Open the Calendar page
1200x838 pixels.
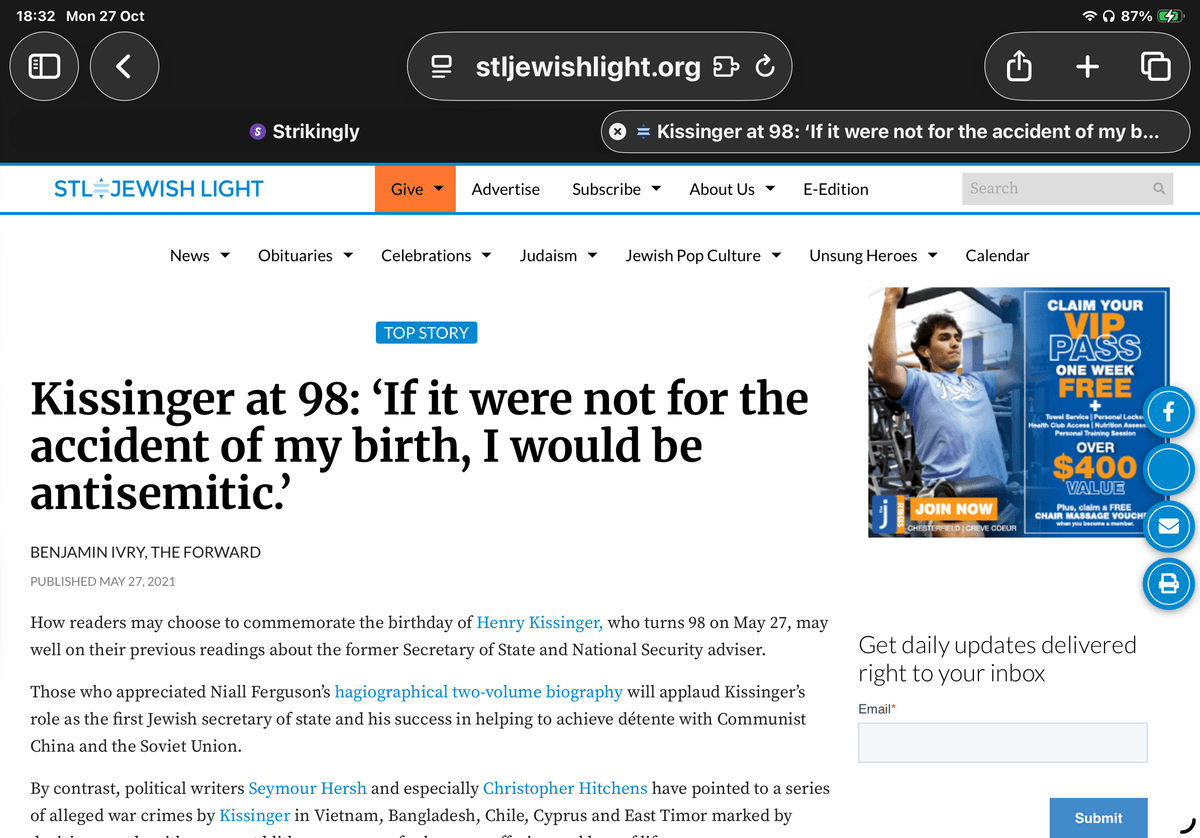coord(997,255)
